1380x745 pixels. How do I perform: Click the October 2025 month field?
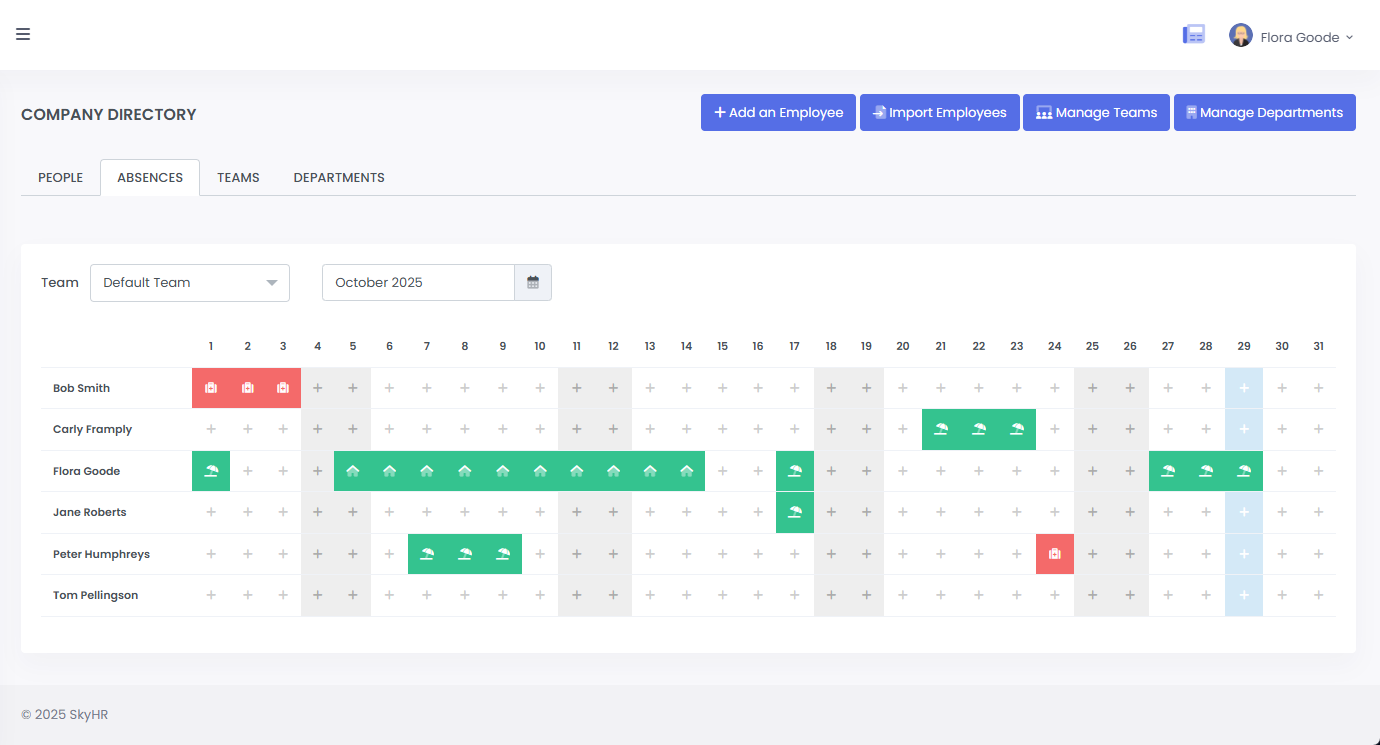point(418,283)
